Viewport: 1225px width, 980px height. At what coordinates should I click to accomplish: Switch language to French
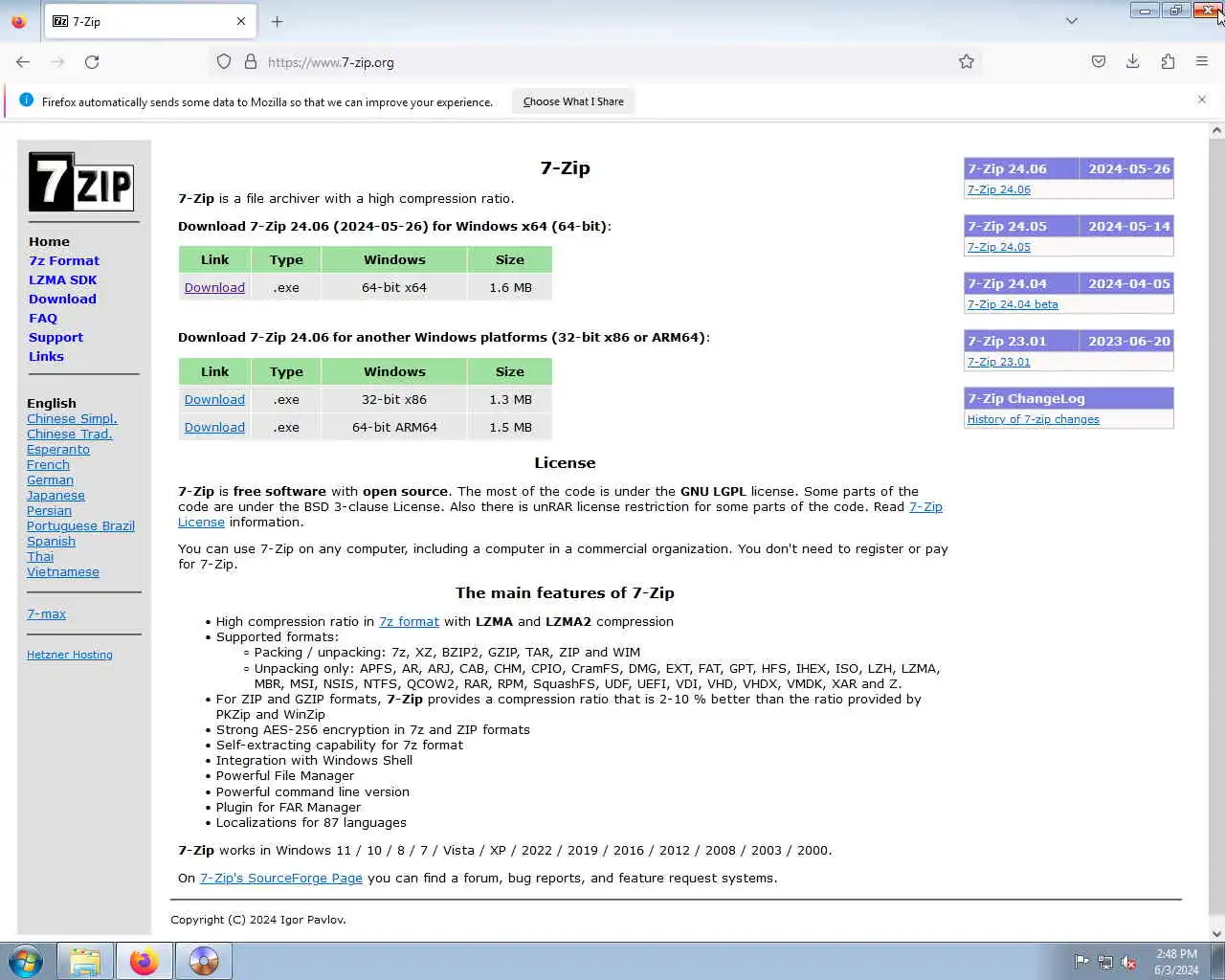pyautogui.click(x=48, y=465)
